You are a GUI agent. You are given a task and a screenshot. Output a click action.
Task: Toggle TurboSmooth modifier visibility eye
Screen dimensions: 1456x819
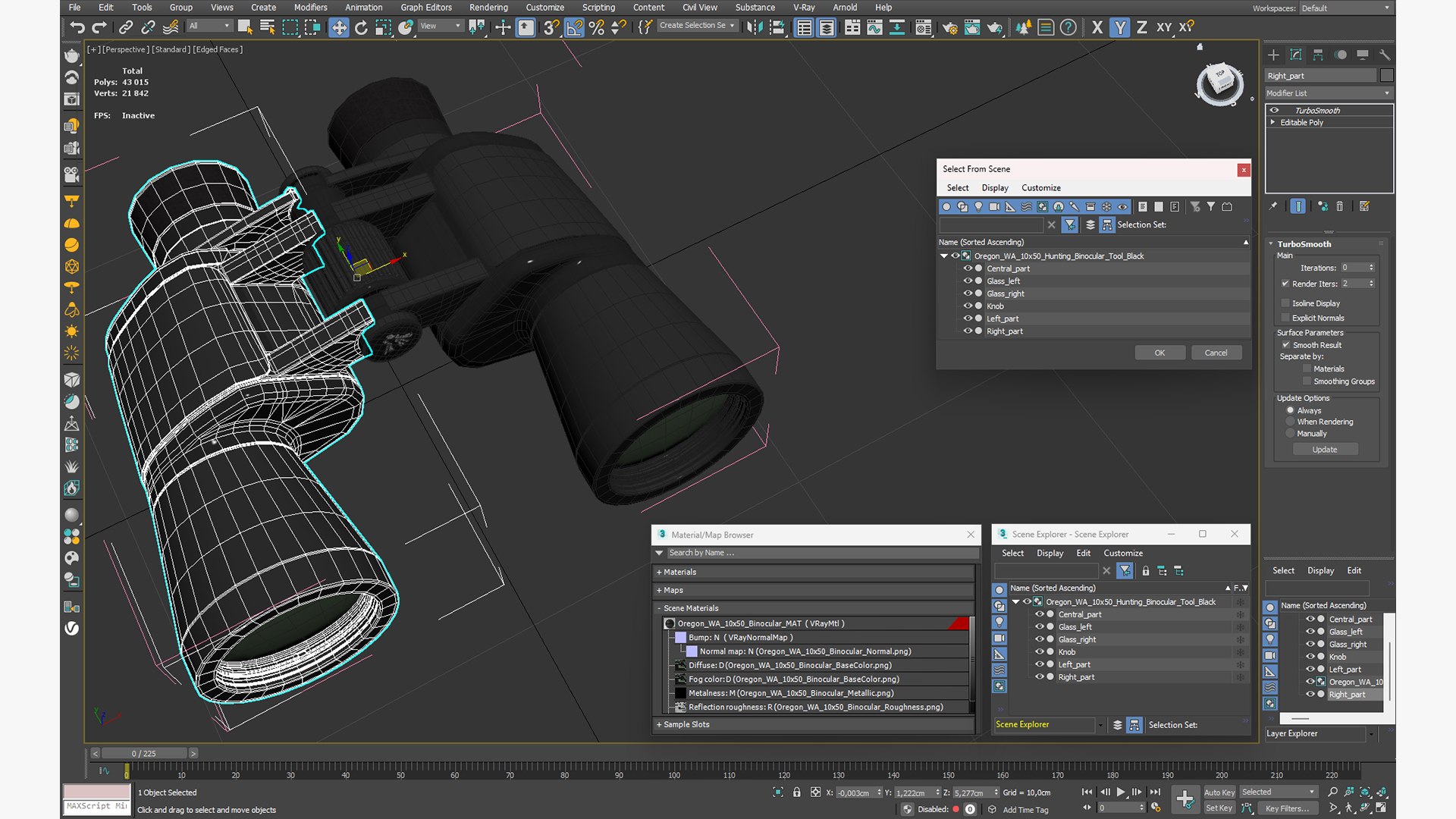click(x=1275, y=111)
